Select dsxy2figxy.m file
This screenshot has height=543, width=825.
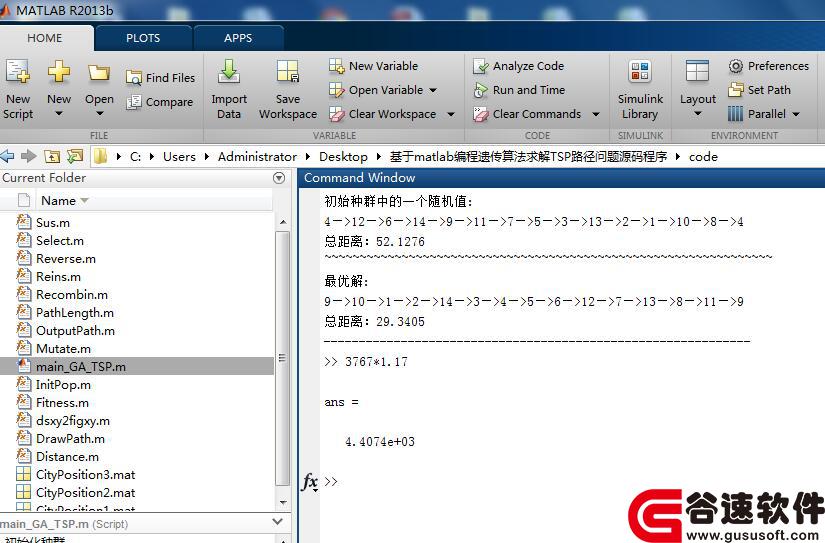(x=73, y=420)
